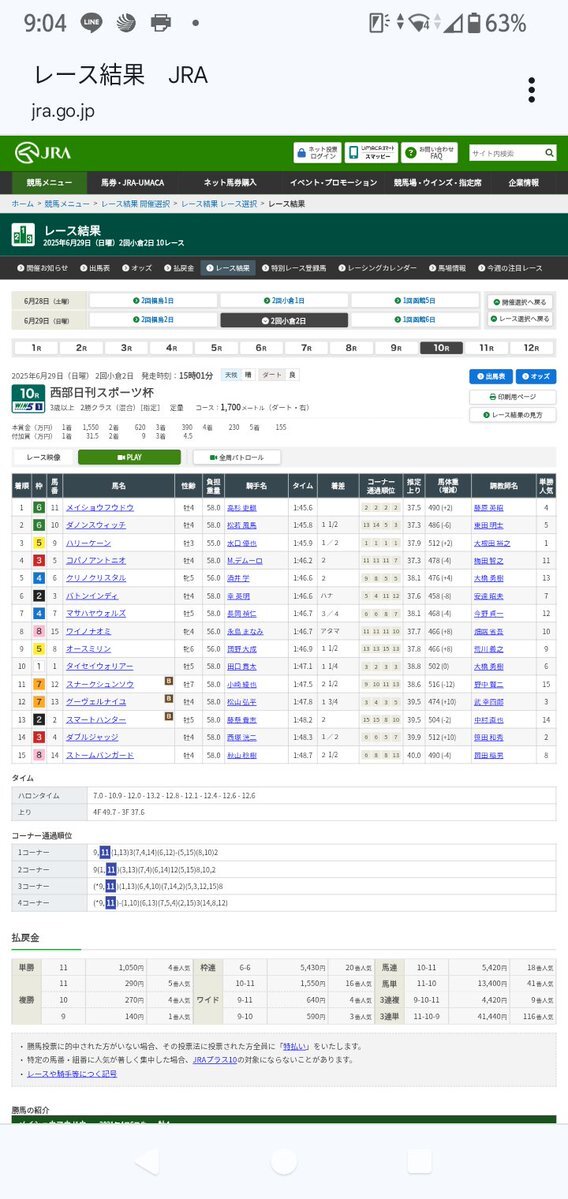Click 開催選択へ戻る button

[x=521, y=302]
